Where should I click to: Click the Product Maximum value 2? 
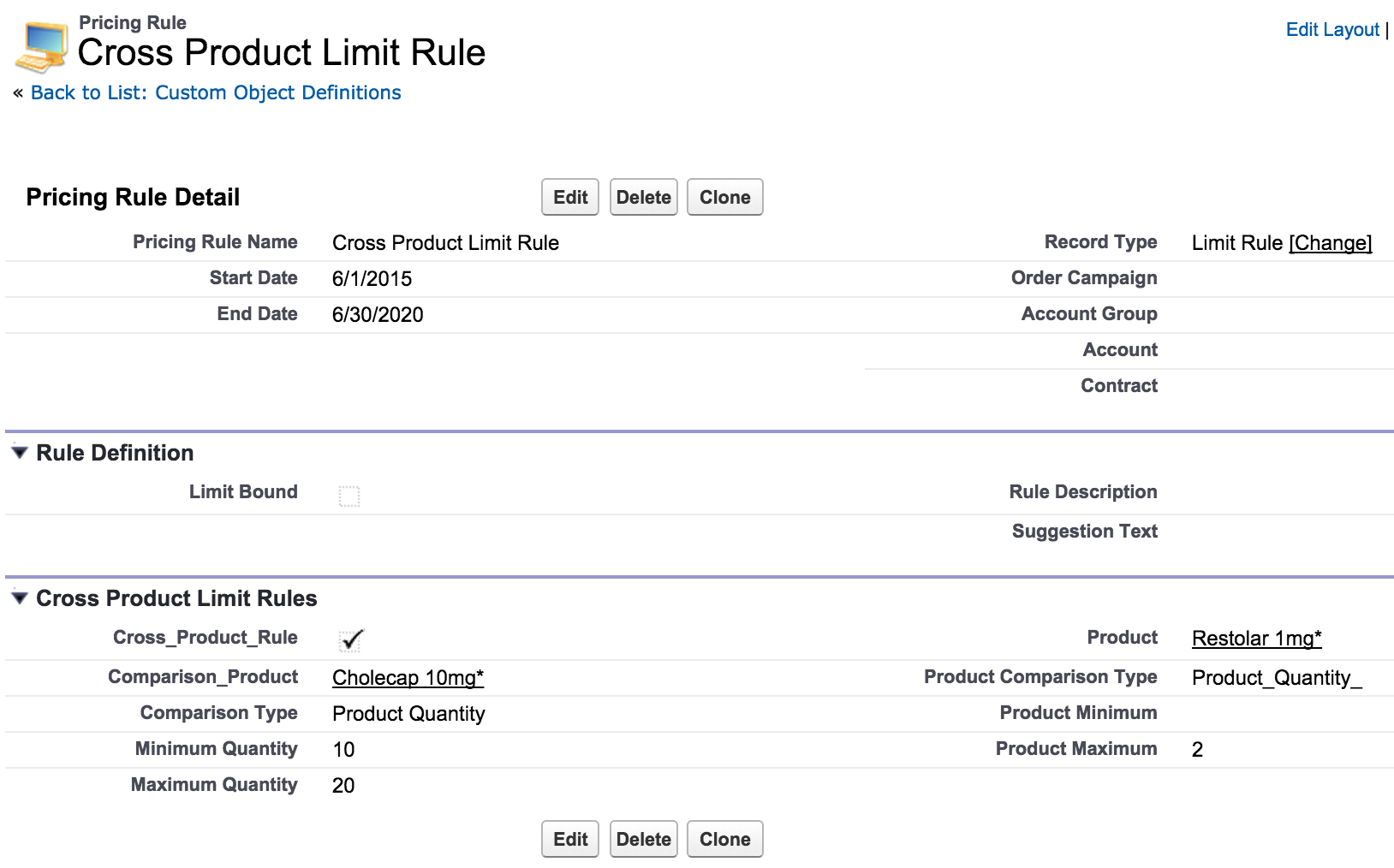point(1197,750)
